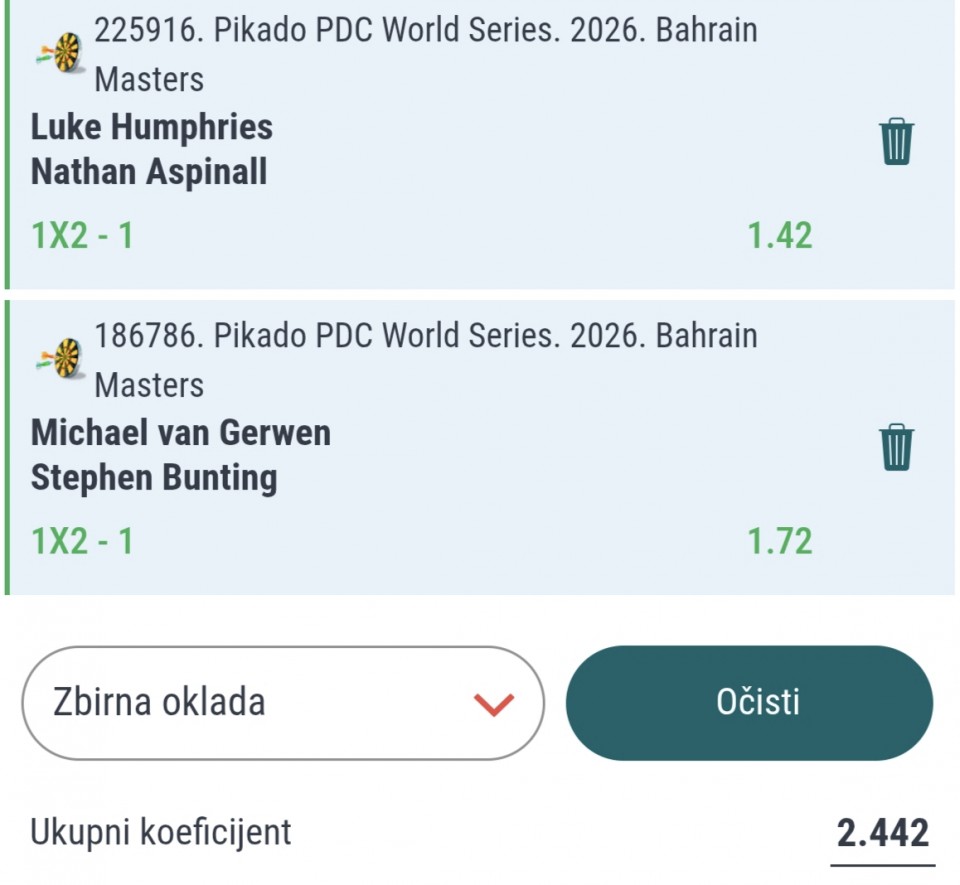Screen dimensions: 960x885
Task: Click on Nathan Aspinall's name
Action: [x=149, y=172]
